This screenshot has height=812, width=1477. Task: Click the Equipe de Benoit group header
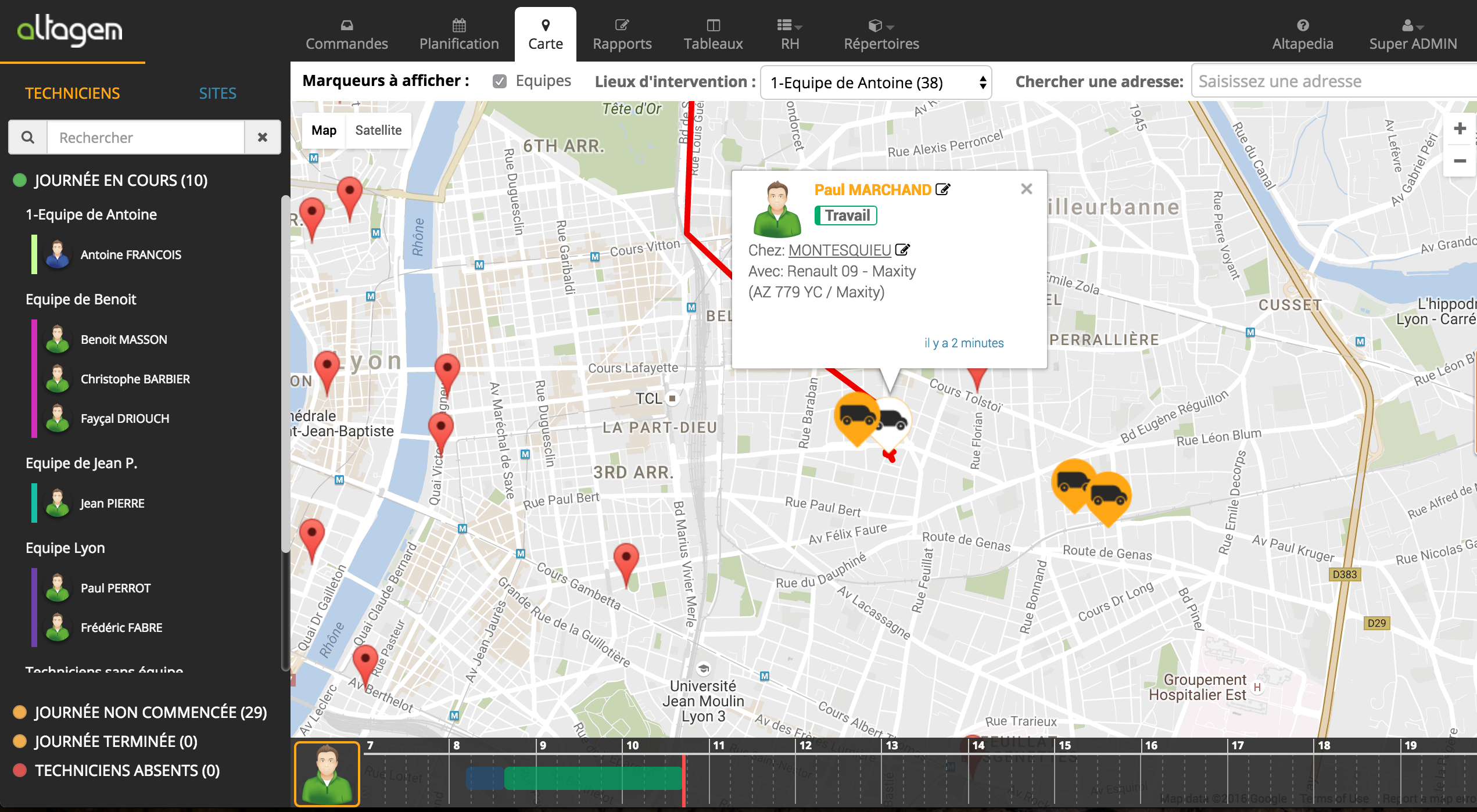[81, 299]
